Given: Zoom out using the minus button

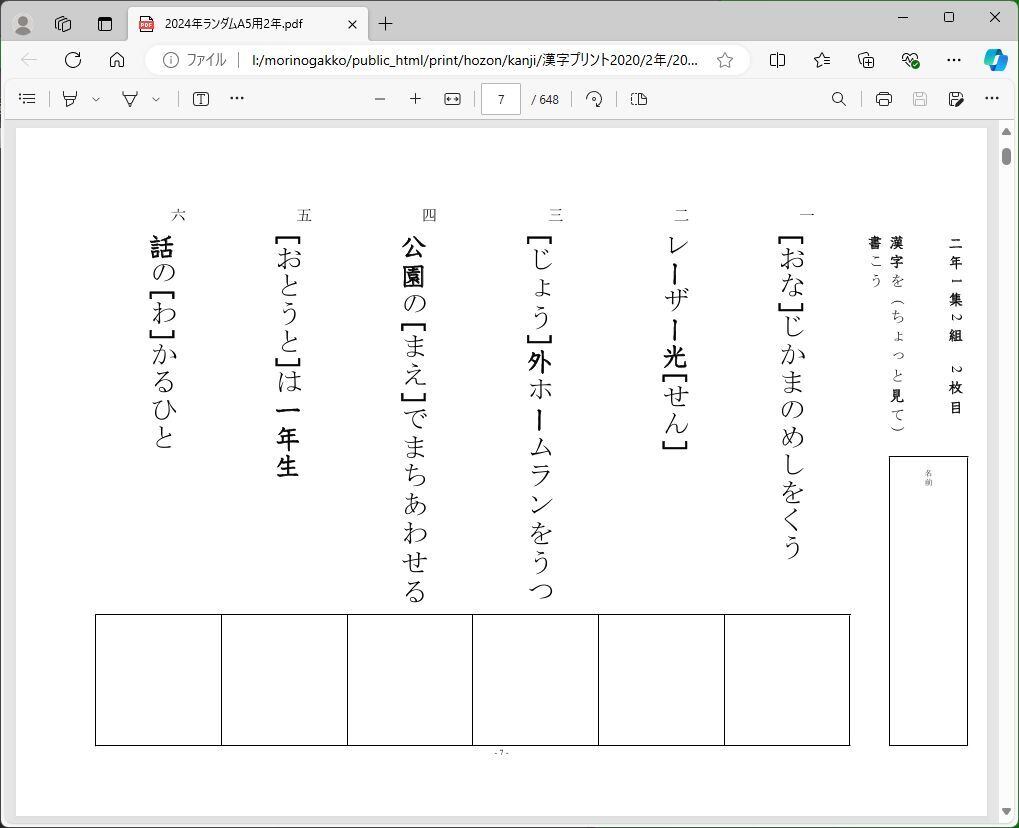Looking at the screenshot, I should (x=380, y=99).
